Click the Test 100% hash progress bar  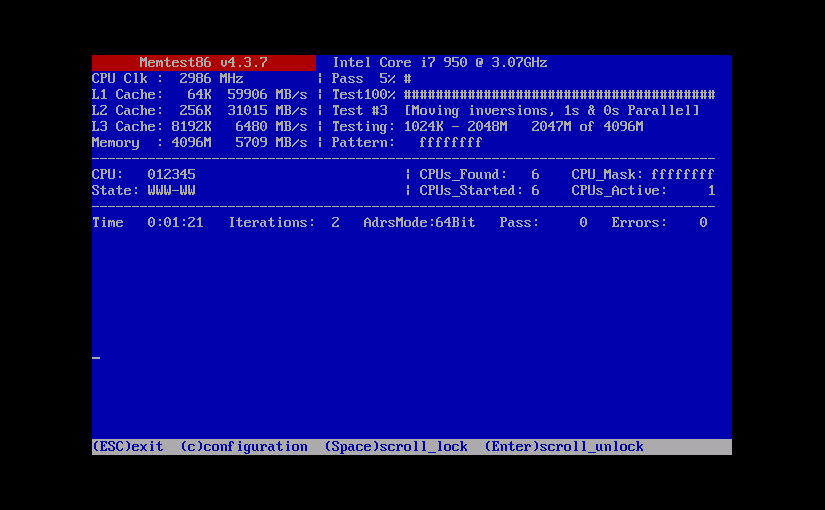point(559,95)
